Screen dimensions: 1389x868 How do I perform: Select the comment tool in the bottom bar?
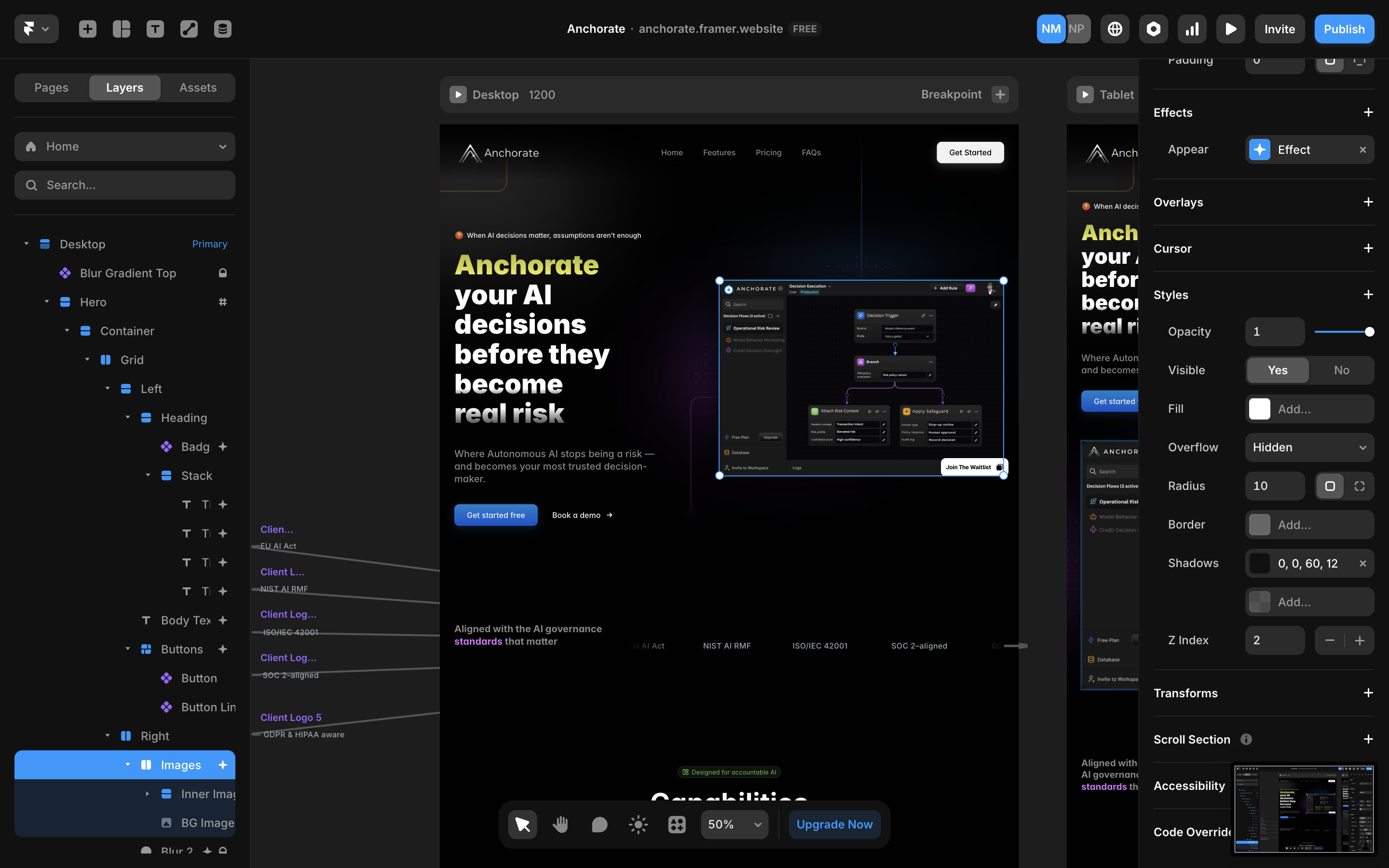coord(599,825)
